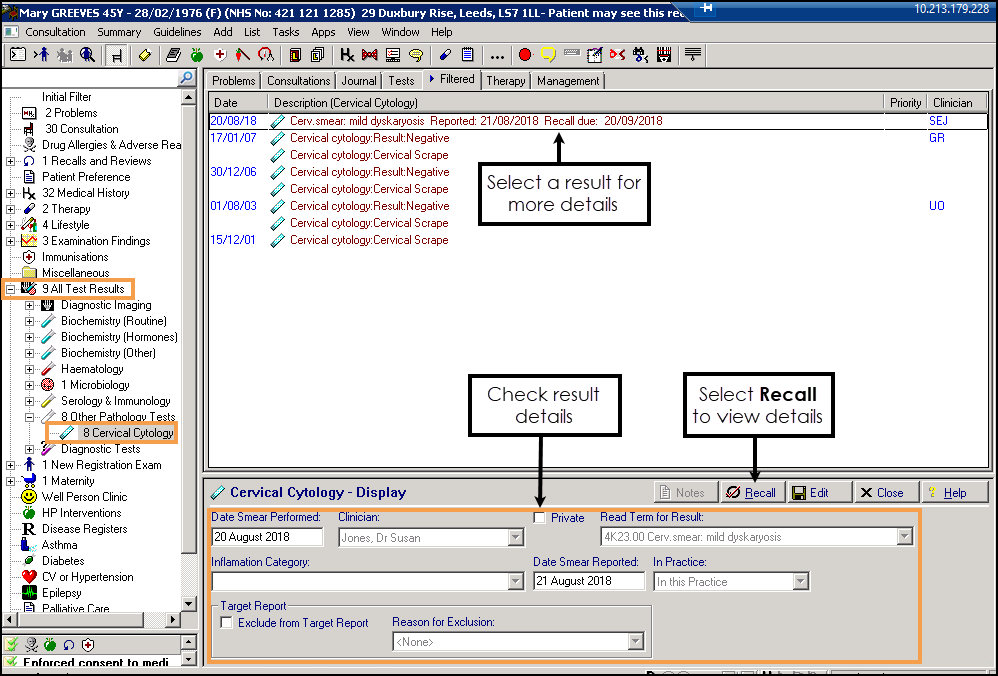Click the Recall button
Image resolution: width=998 pixels, height=676 pixels.
[751, 493]
